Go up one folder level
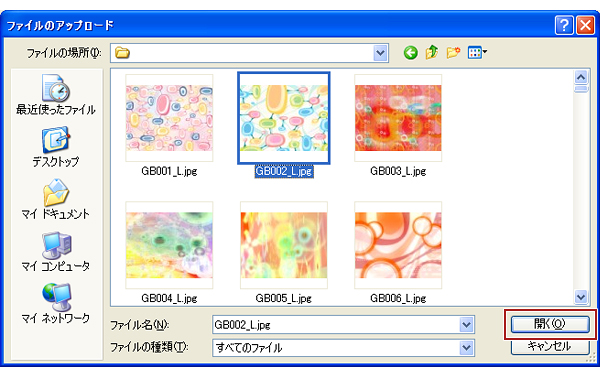The image size is (600, 385). [432, 52]
